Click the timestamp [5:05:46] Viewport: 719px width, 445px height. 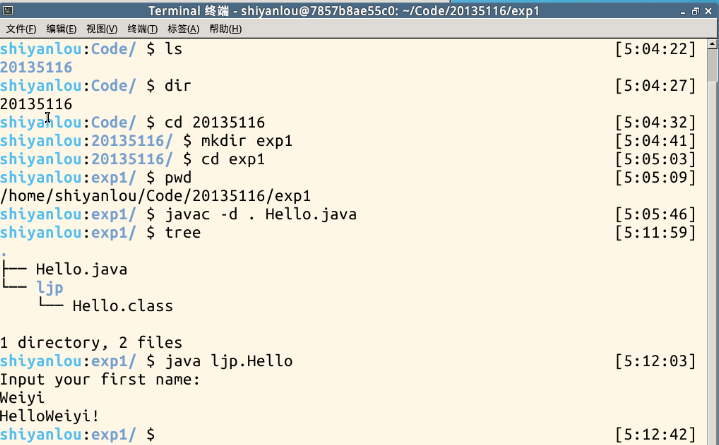(x=655, y=214)
